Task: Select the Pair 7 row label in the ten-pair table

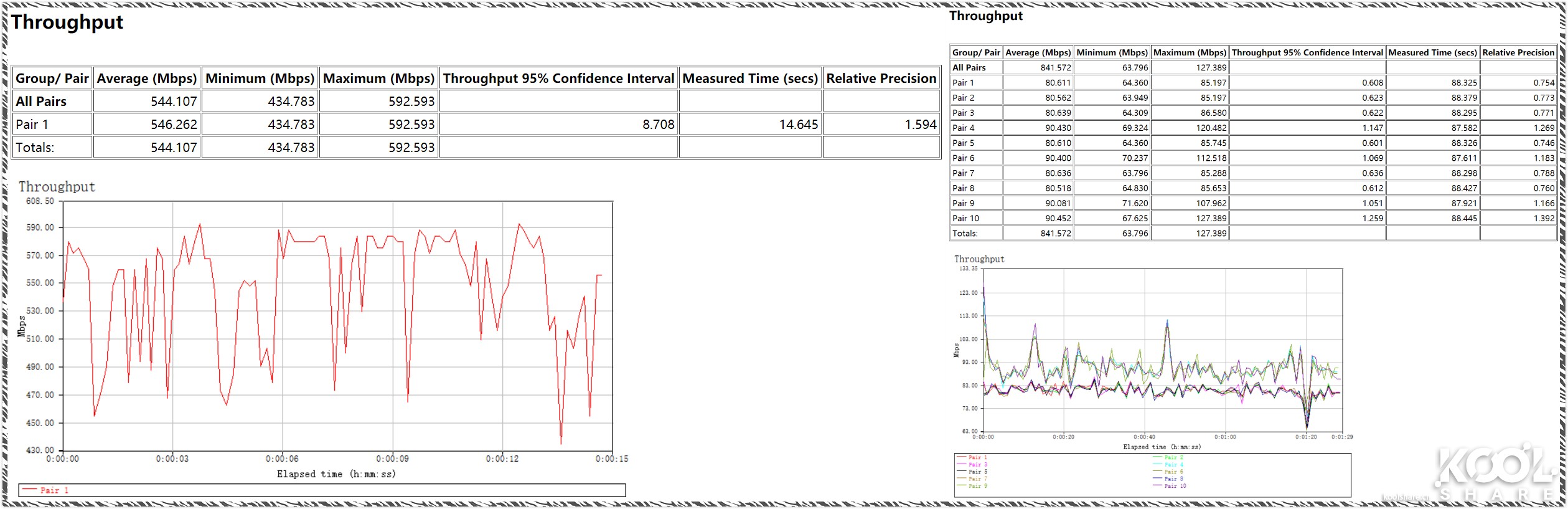Action: coord(964,173)
